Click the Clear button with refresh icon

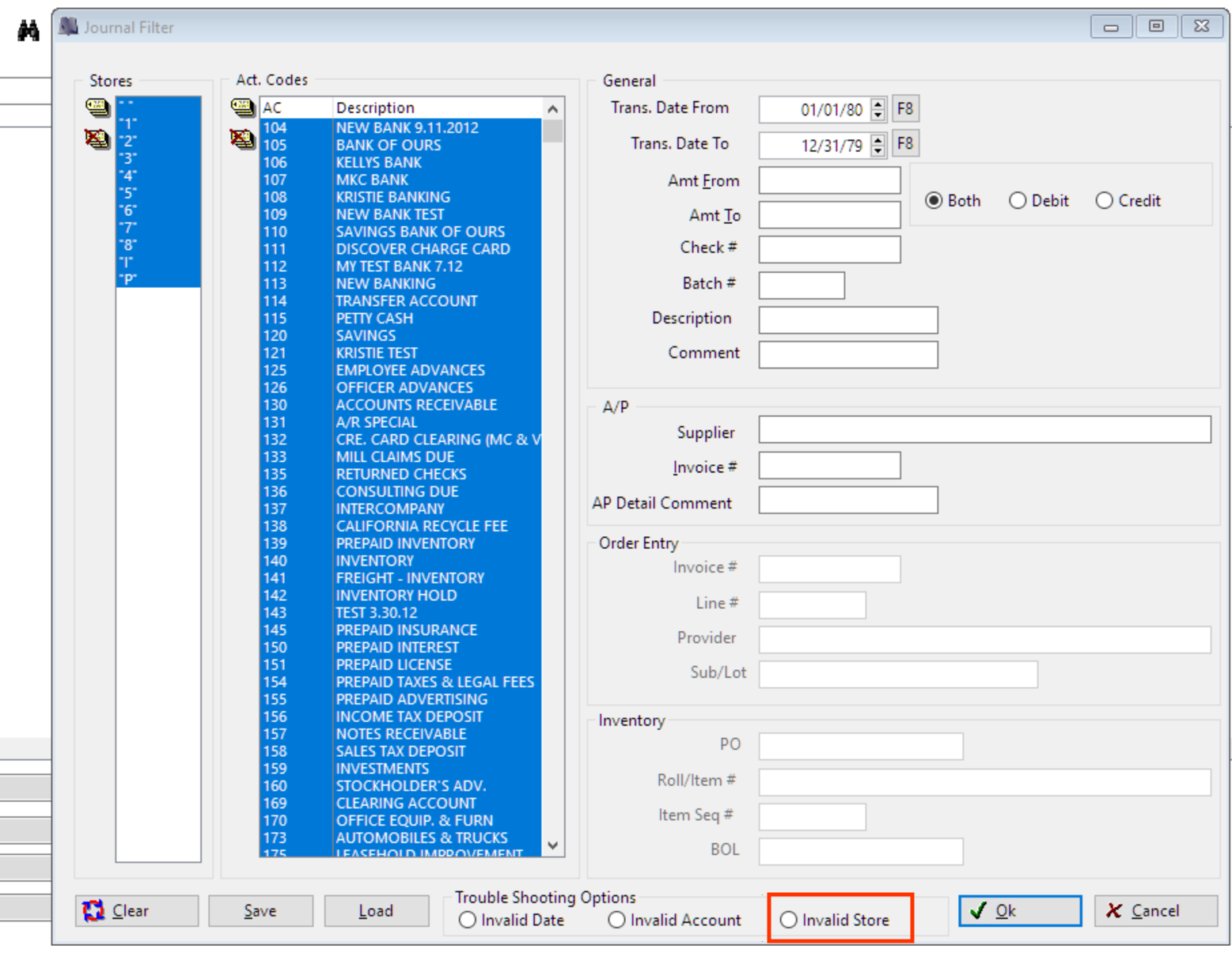coord(138,910)
